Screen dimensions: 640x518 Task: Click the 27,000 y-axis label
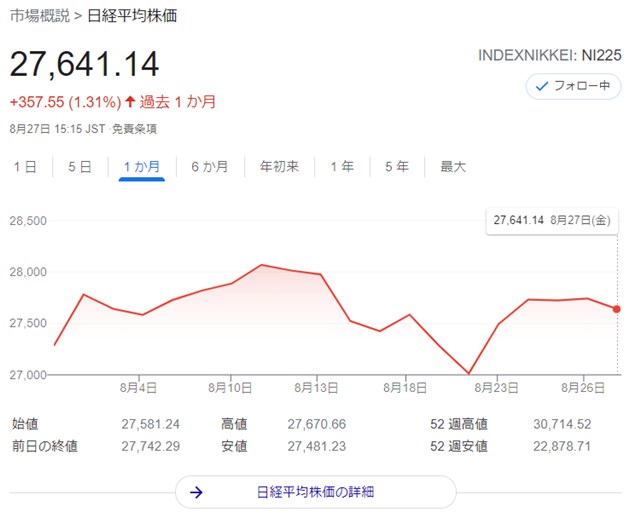click(x=28, y=375)
